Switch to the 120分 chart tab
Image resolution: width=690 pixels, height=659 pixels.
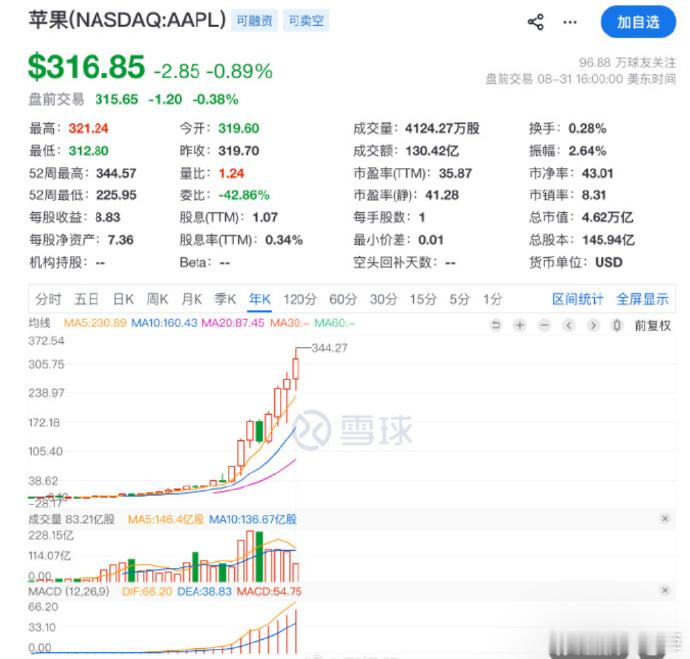(300, 299)
